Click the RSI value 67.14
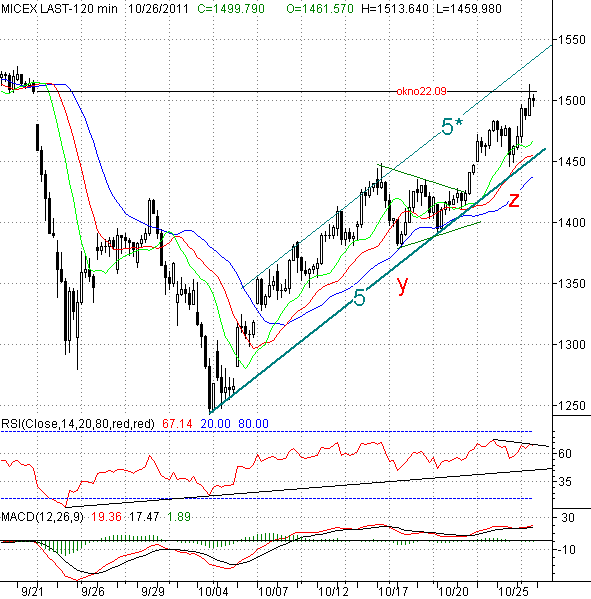Image resolution: width=591 pixels, height=599 pixels. pos(177,424)
